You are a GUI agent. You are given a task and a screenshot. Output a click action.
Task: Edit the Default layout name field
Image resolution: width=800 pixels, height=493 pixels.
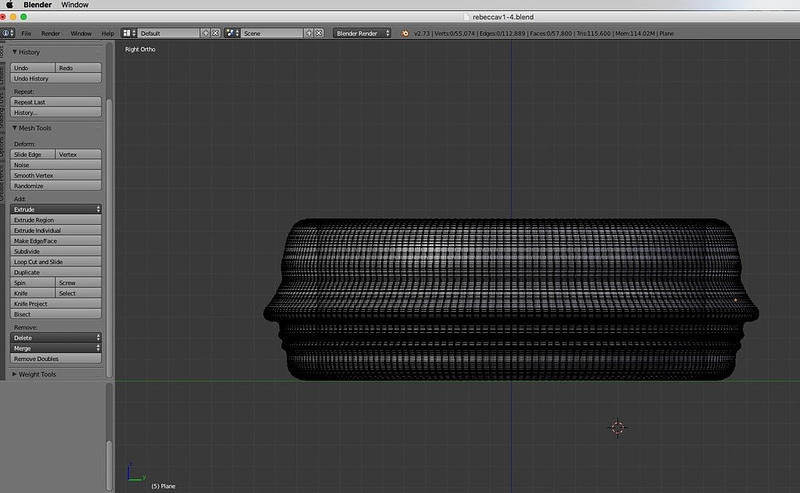[x=168, y=33]
